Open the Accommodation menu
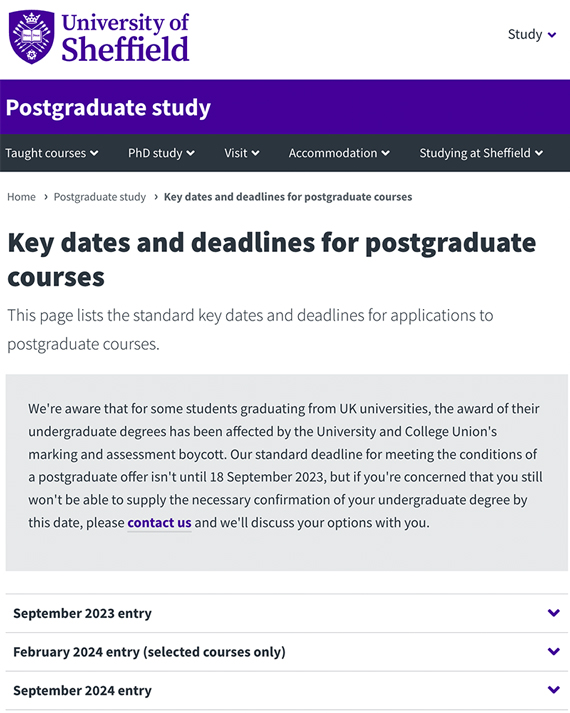Viewport: 570px width, 713px height. point(339,153)
